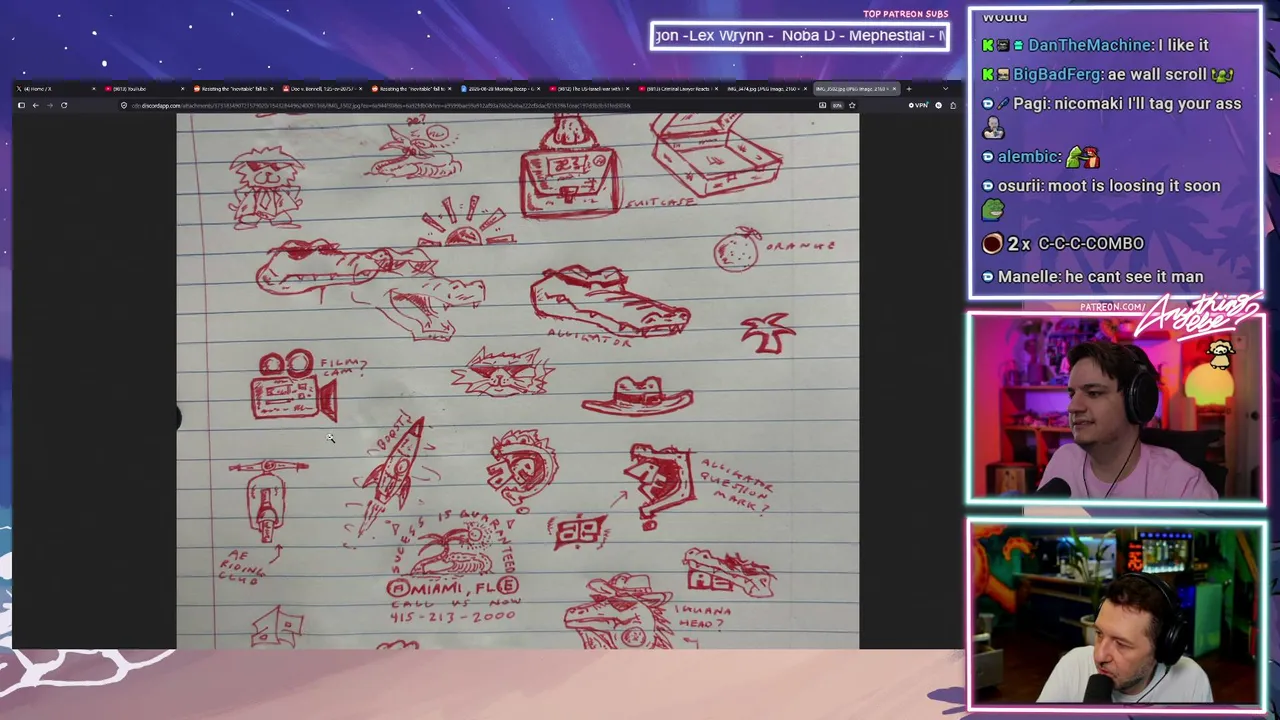The height and width of the screenshot is (720, 1280).
Task: Open the browser extensions icon
Action: pyautogui.click(x=953, y=105)
